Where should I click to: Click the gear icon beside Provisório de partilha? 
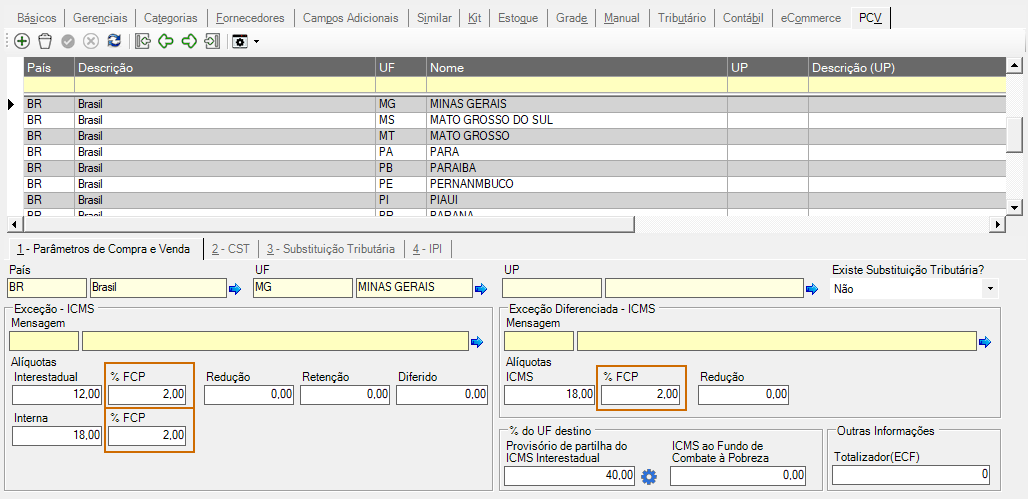tap(648, 477)
